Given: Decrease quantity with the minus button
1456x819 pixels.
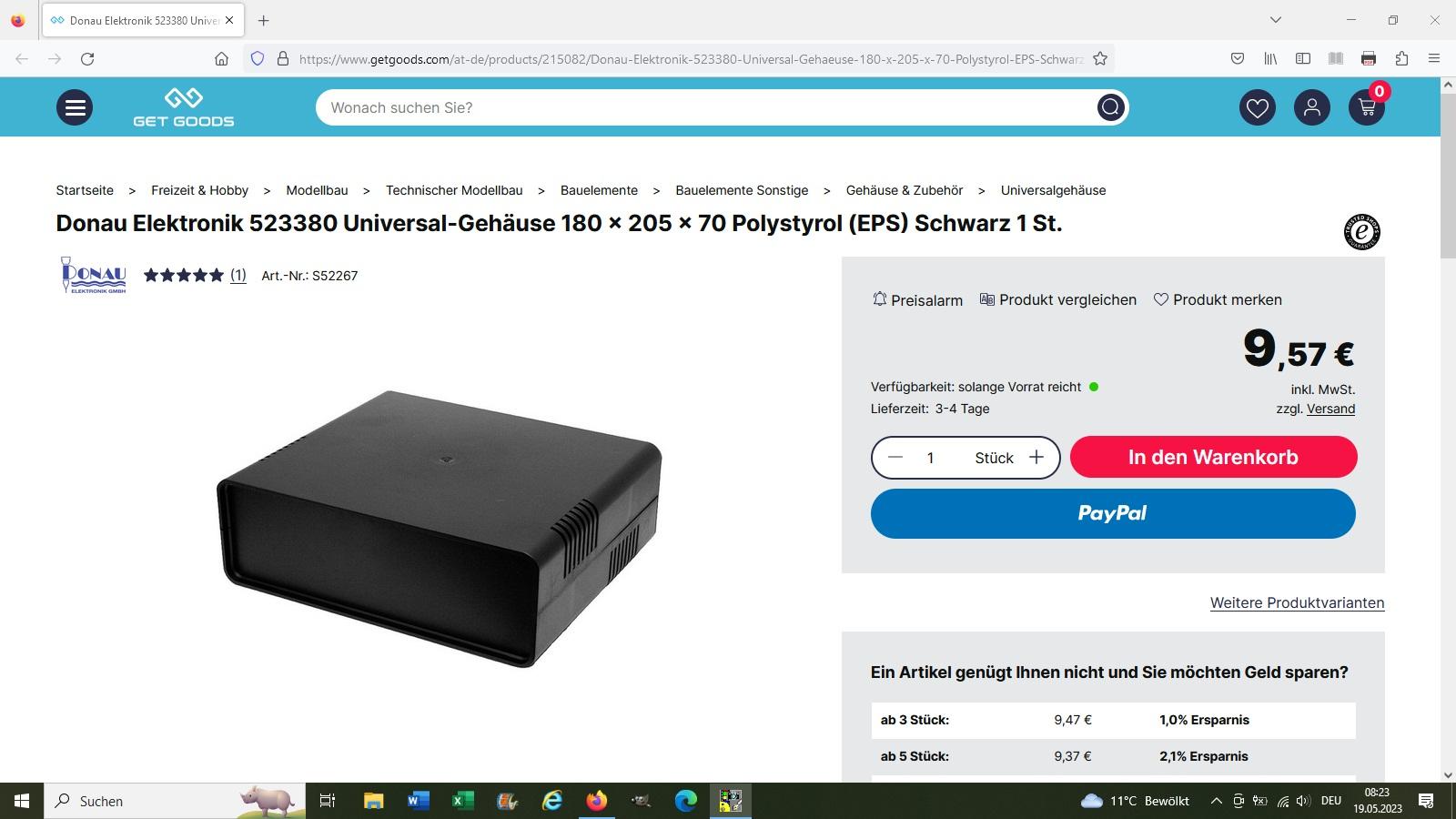Looking at the screenshot, I should [895, 457].
